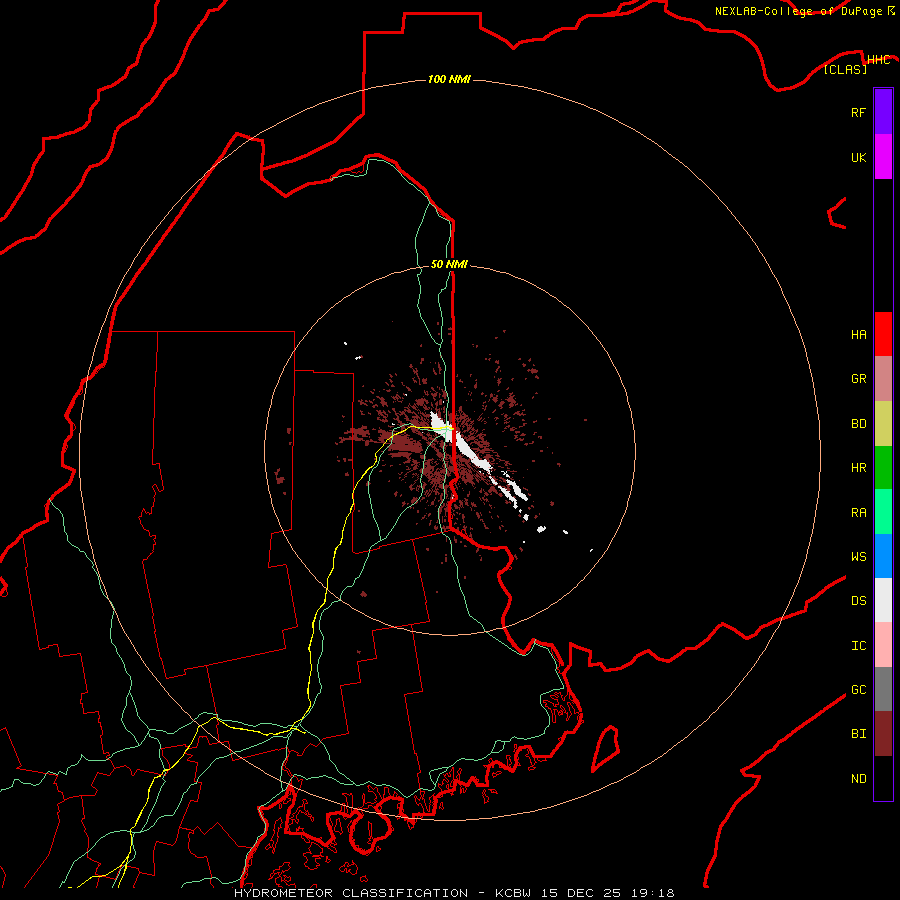Click the [CLAS] label

[845, 69]
